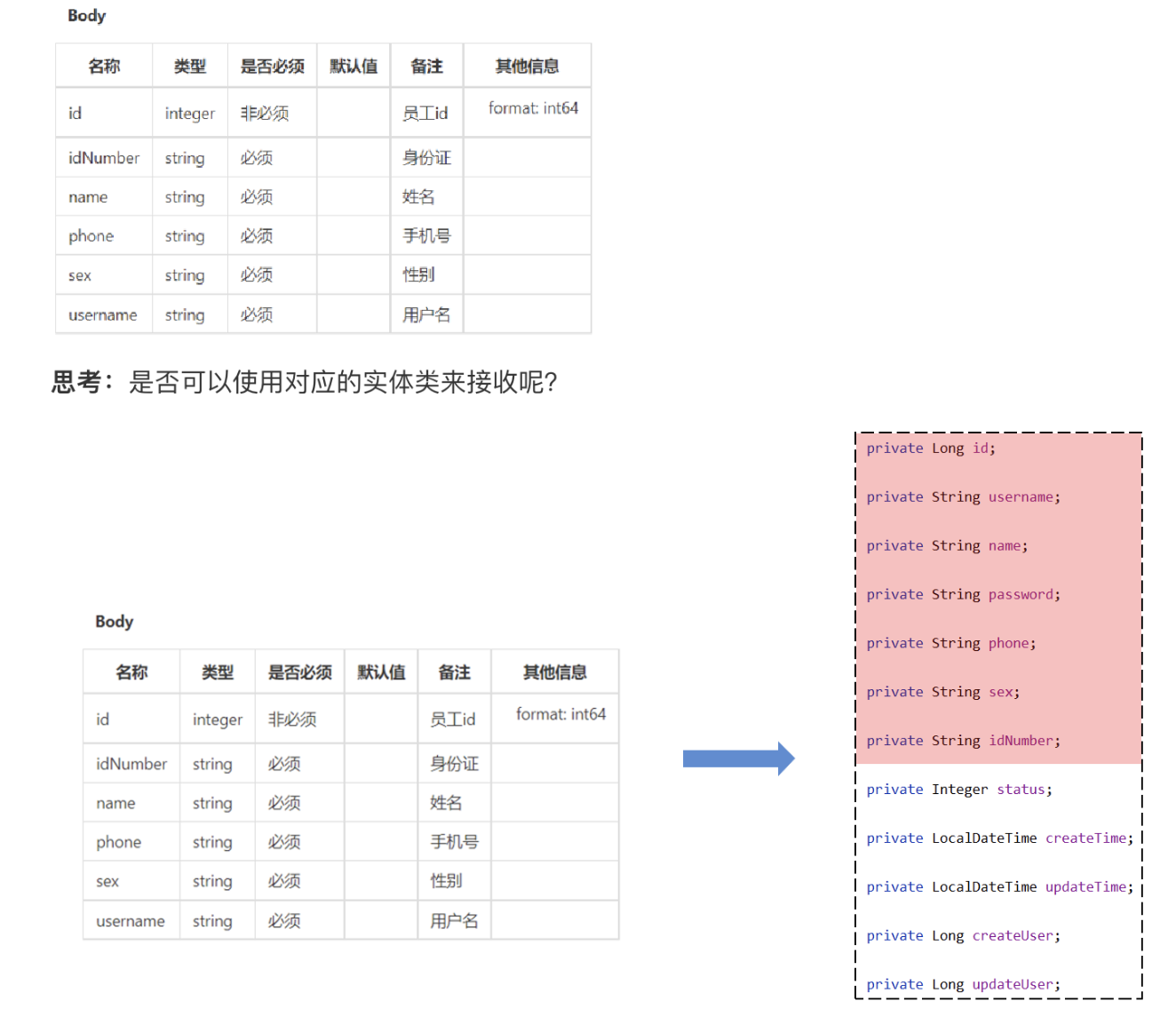Select the code line 'private String username;'
Viewport: 1176px width, 1025px height.
[964, 497]
